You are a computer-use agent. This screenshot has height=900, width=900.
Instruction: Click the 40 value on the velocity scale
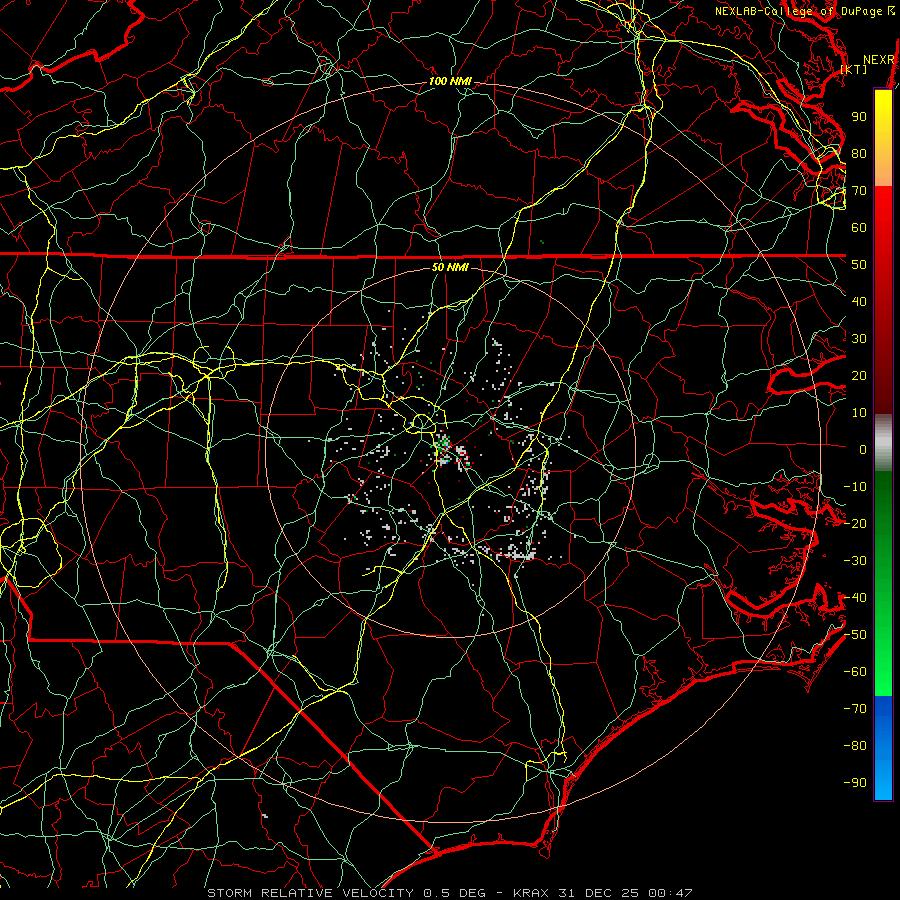(x=859, y=301)
